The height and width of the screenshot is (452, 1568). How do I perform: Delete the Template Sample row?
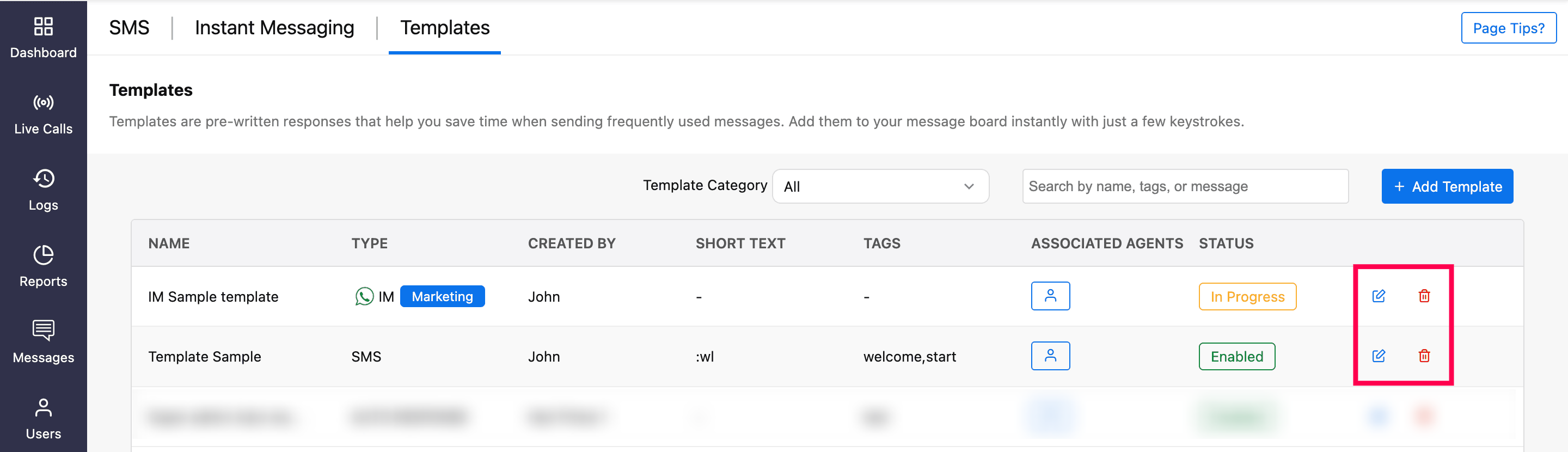click(x=1424, y=356)
